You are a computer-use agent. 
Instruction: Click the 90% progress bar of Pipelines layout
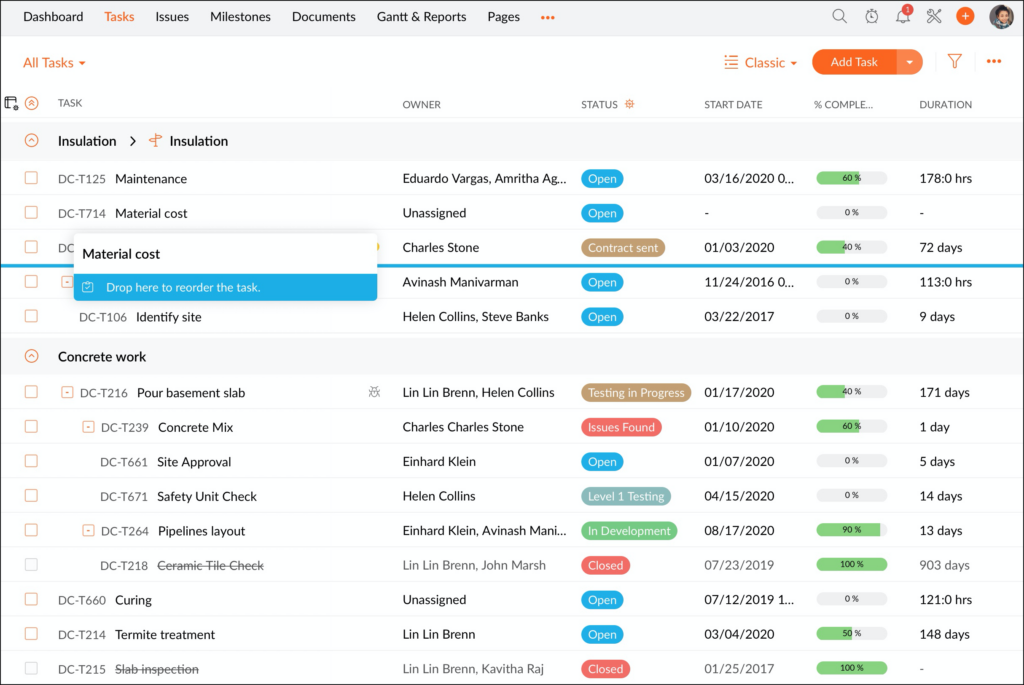click(849, 530)
